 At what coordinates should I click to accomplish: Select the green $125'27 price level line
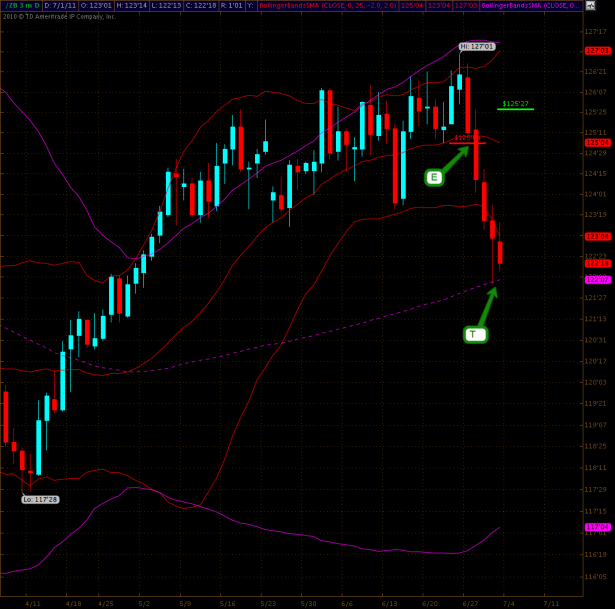click(x=516, y=108)
